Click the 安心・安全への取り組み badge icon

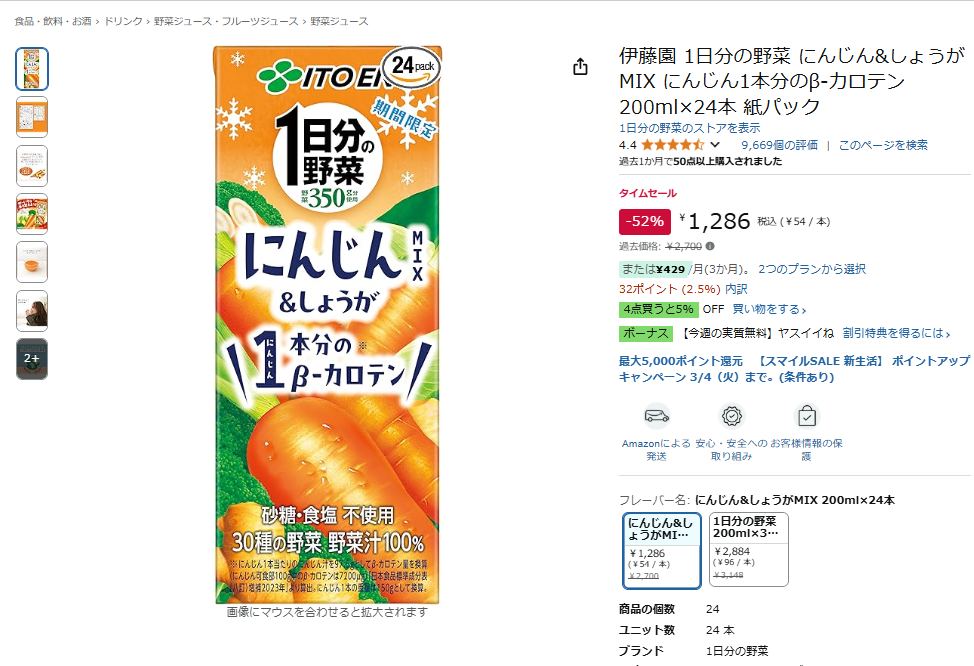click(732, 416)
